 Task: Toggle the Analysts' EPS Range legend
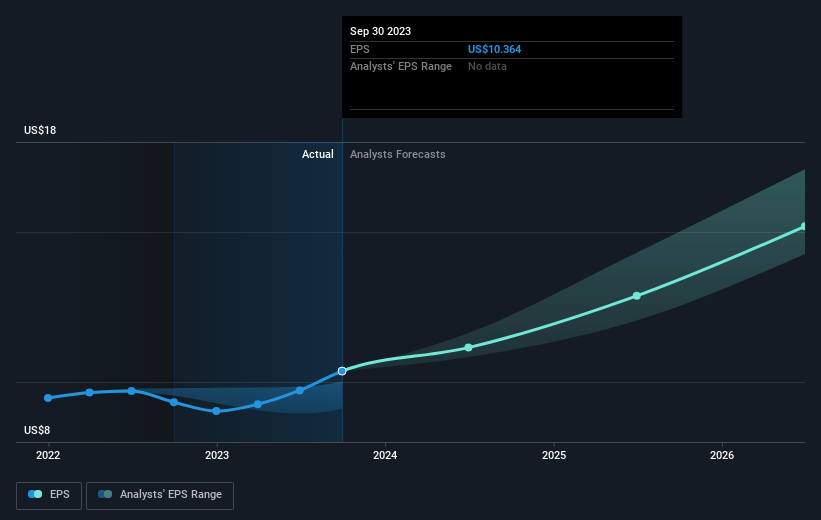(160, 495)
